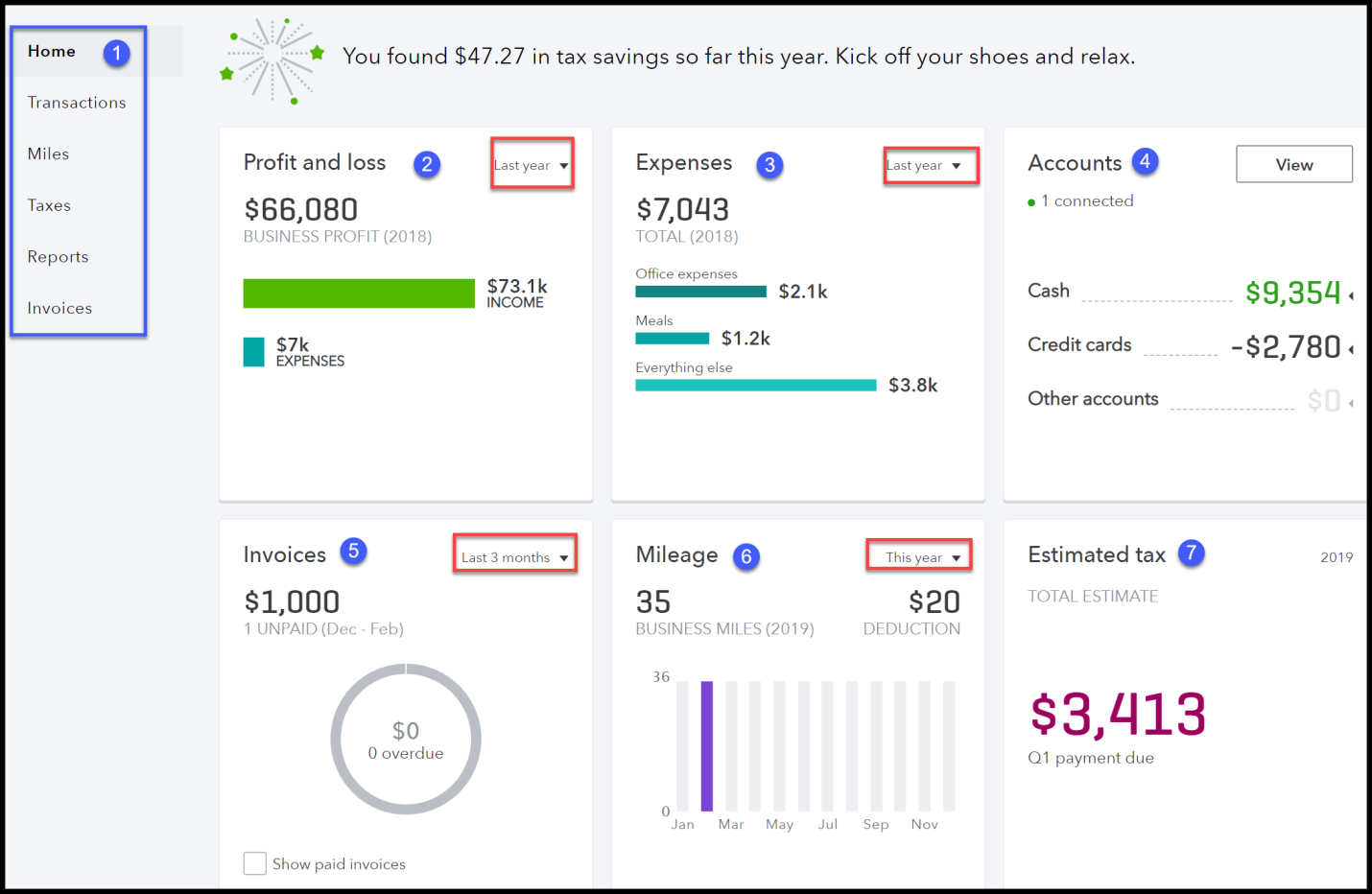Navigate to Taxes in left menu

click(49, 205)
